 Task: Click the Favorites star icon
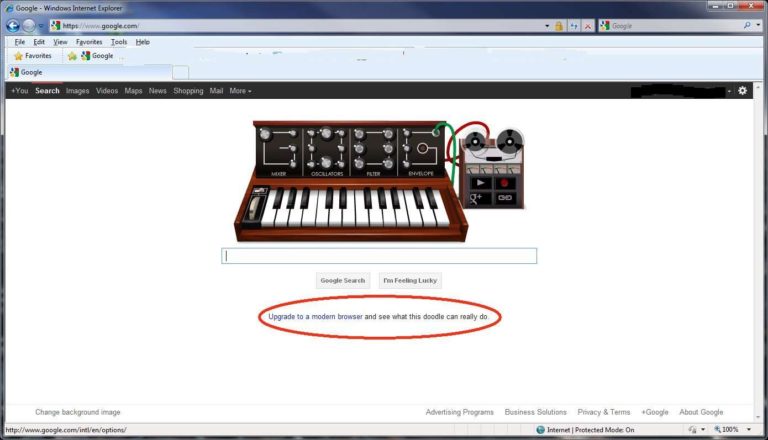point(18,56)
